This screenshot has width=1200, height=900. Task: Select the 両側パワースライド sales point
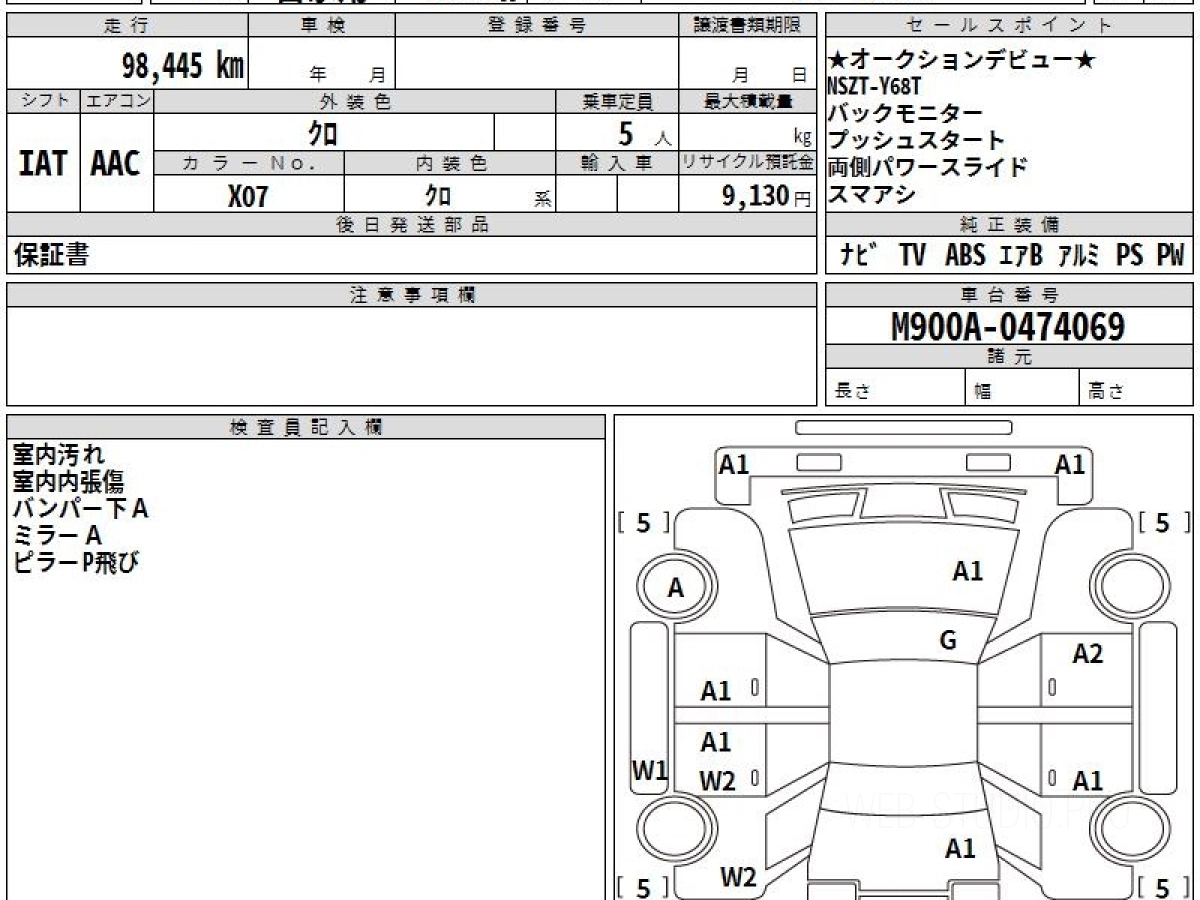coord(928,167)
